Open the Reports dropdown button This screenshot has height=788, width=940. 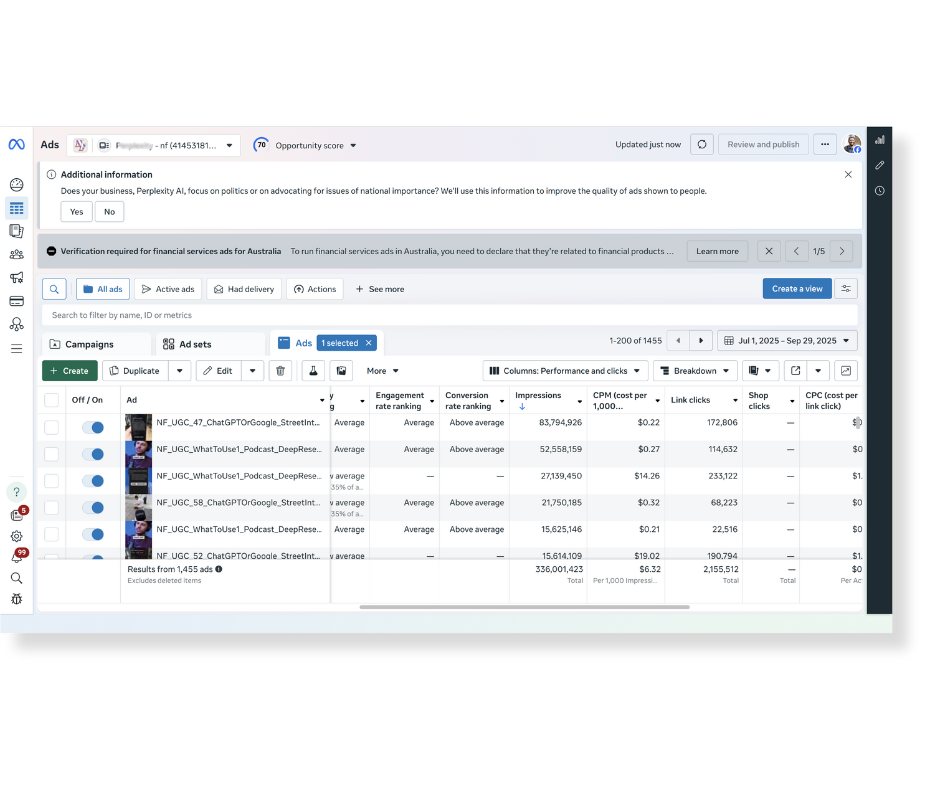(x=760, y=371)
